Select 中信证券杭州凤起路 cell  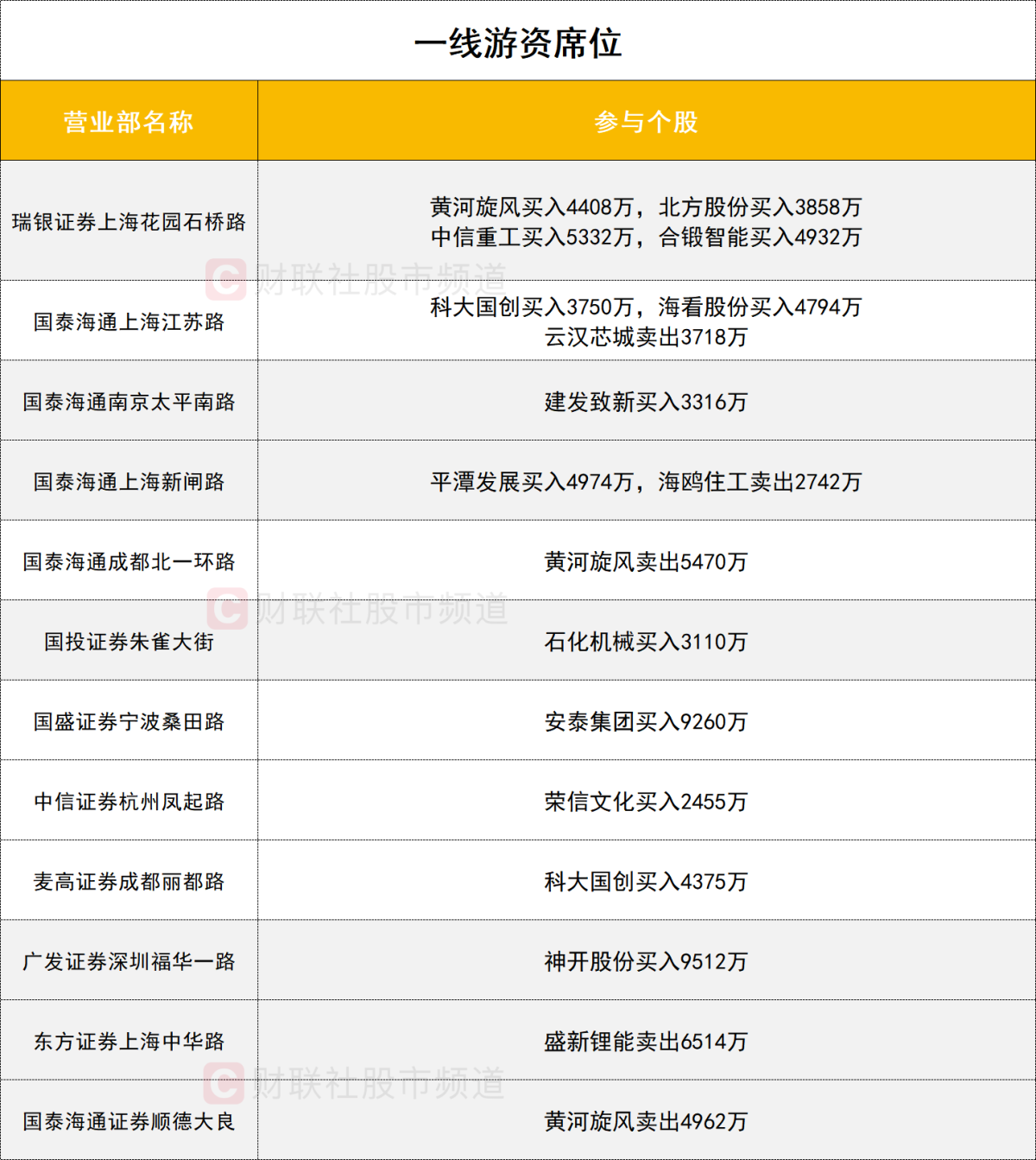coord(129,802)
